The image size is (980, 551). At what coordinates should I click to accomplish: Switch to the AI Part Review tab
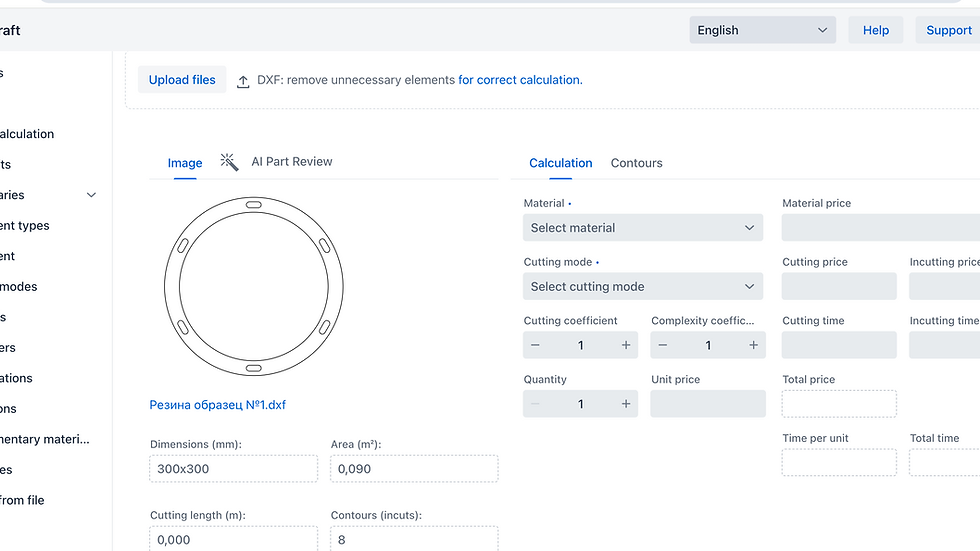coord(291,162)
